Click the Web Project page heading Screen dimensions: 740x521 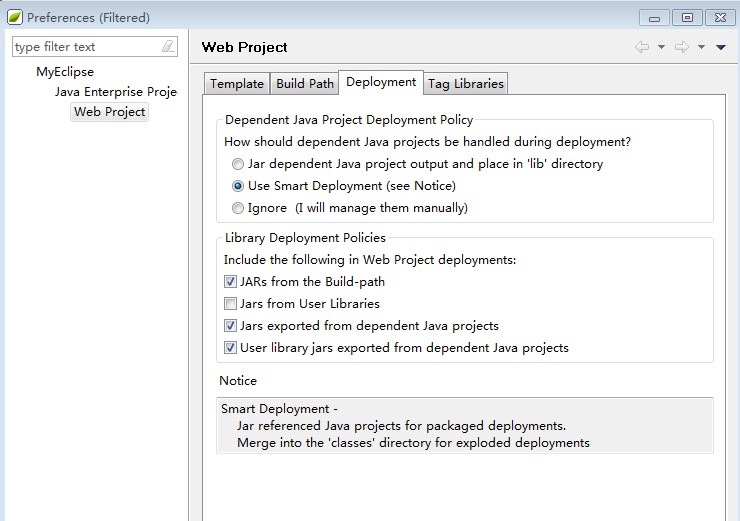click(244, 47)
